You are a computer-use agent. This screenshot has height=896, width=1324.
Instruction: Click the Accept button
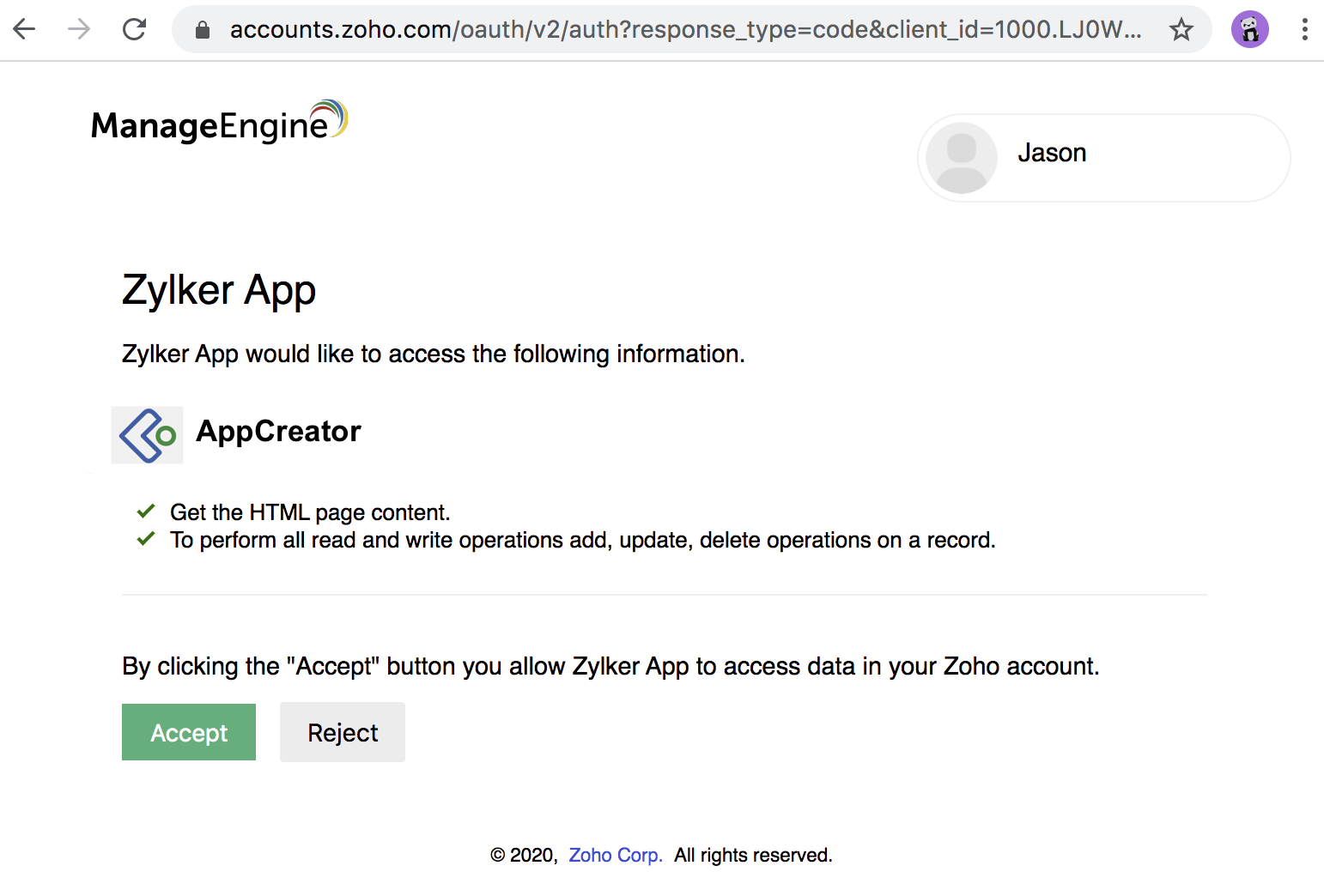189,732
